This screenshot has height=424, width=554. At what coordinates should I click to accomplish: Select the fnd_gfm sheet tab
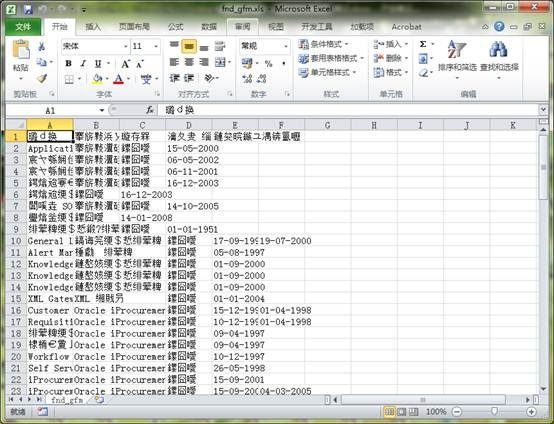[x=67, y=400]
